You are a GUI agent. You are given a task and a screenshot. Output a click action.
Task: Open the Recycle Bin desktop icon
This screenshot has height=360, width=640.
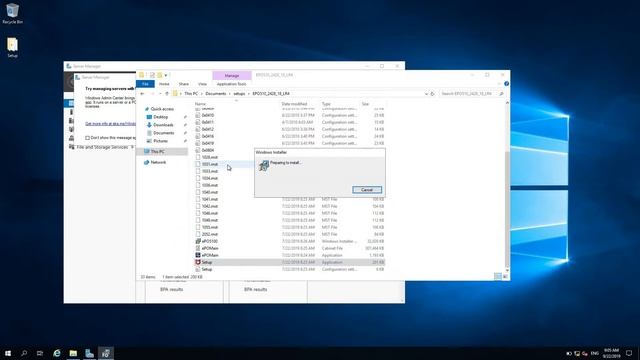[x=12, y=13]
